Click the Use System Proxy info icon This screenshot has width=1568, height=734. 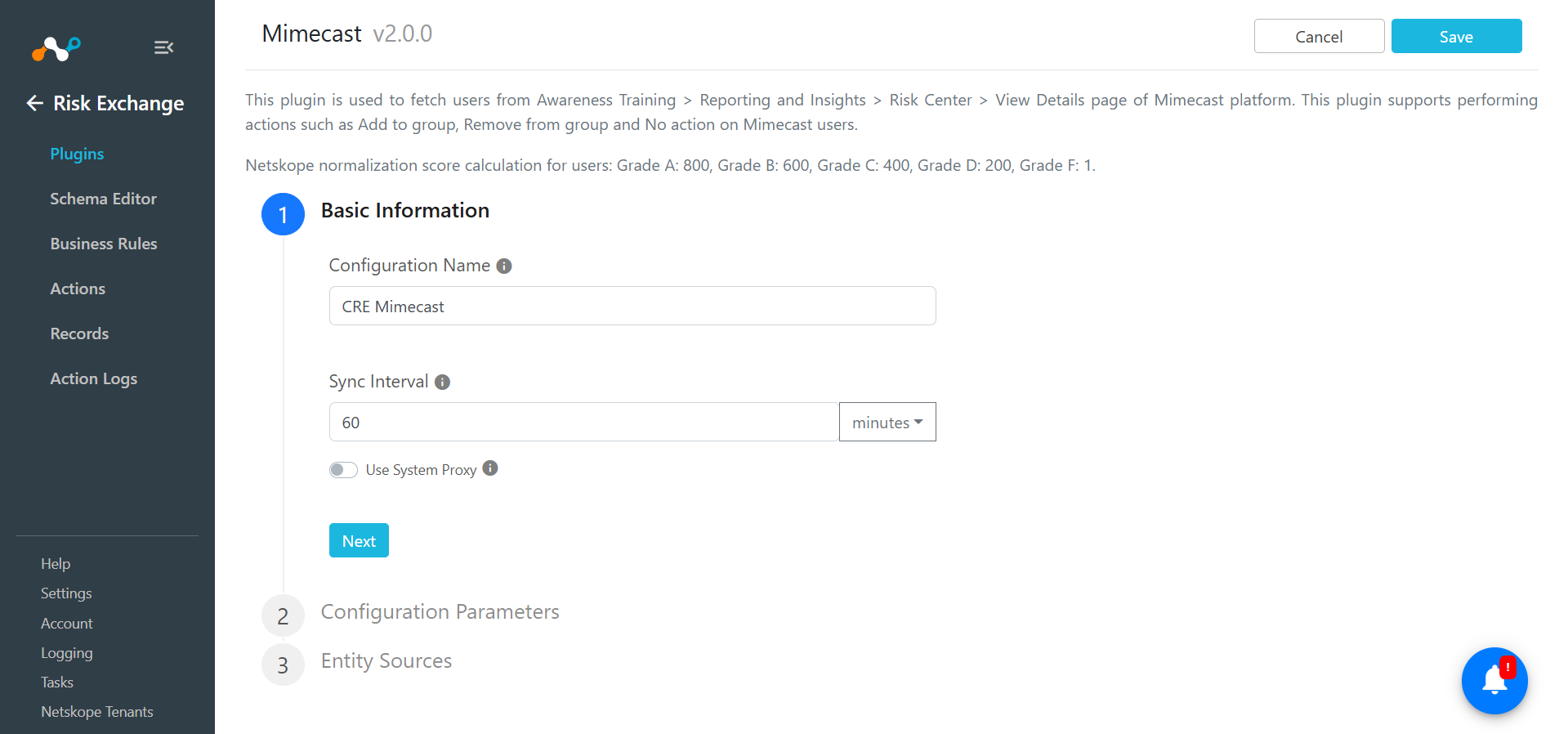click(x=490, y=468)
